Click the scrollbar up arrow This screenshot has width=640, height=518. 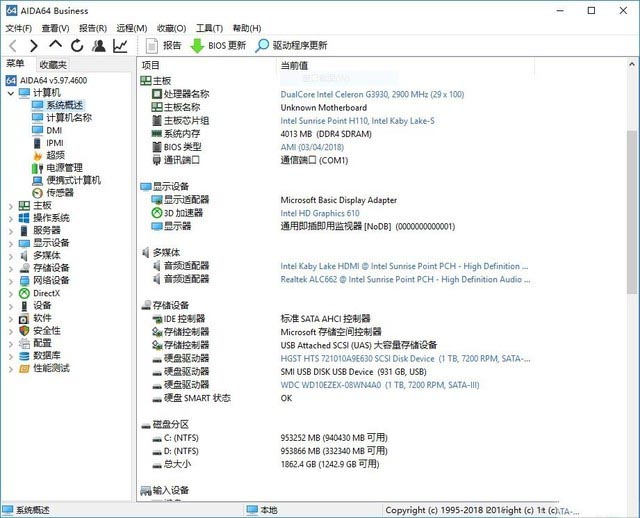pyautogui.click(x=632, y=64)
